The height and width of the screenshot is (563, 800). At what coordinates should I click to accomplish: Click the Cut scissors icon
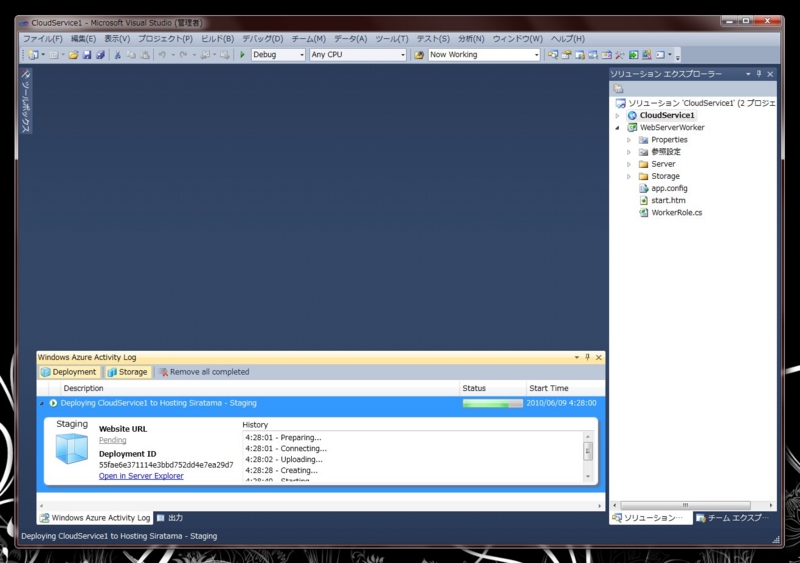117,55
